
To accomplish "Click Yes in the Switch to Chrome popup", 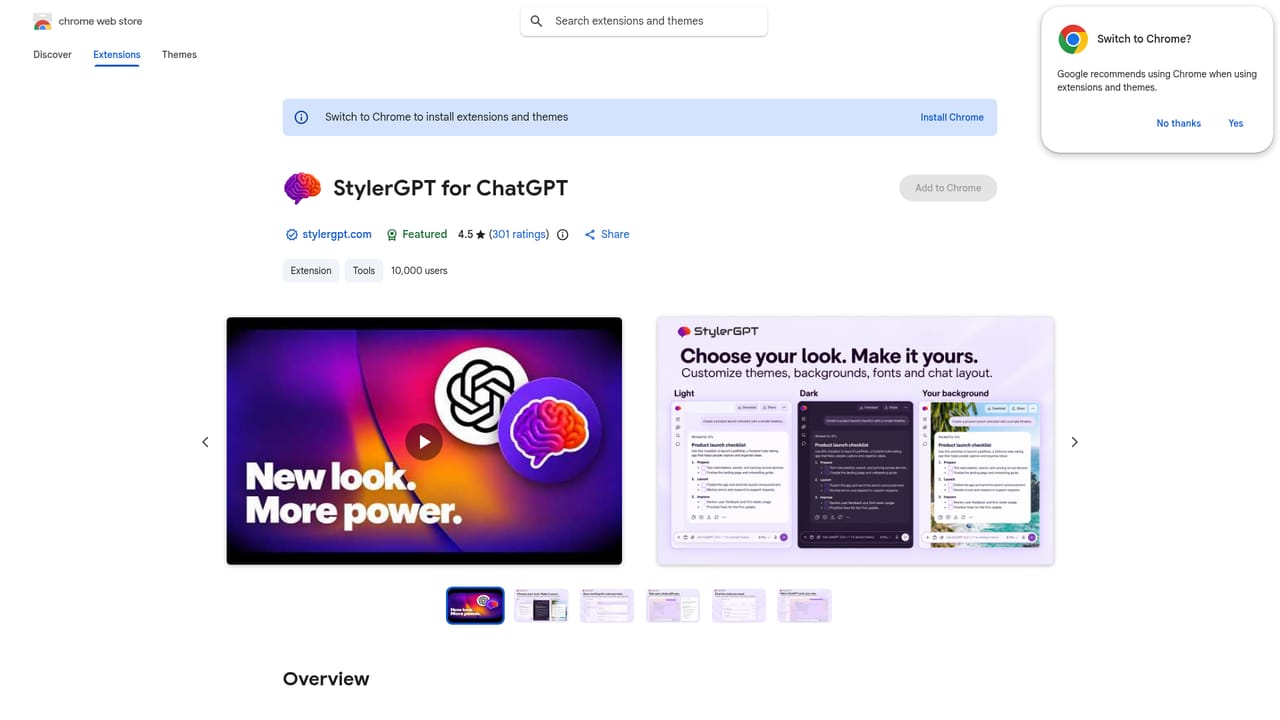I will point(1236,123).
